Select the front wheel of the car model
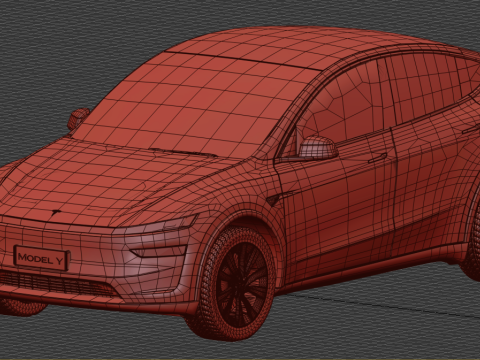The height and width of the screenshot is (360, 480). (237, 284)
